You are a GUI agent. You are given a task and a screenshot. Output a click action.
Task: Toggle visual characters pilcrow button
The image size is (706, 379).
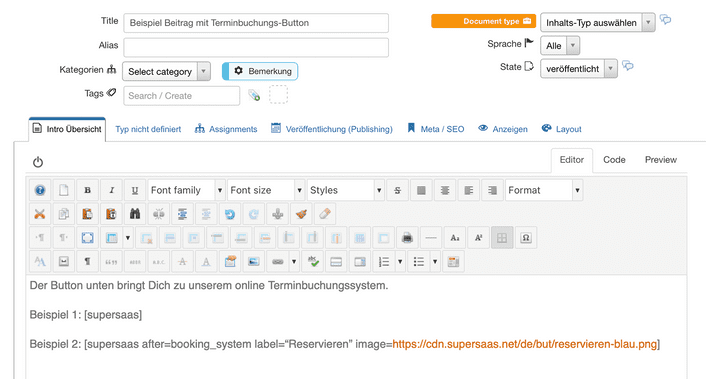(x=87, y=262)
